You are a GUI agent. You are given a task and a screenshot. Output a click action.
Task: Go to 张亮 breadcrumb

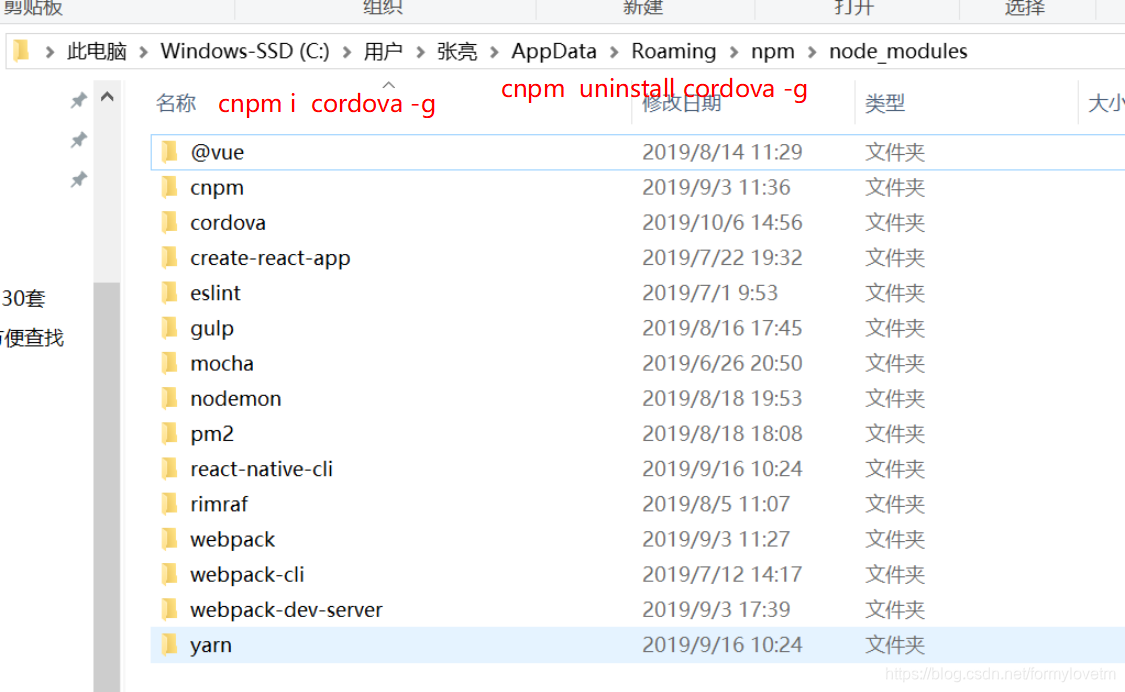457,52
